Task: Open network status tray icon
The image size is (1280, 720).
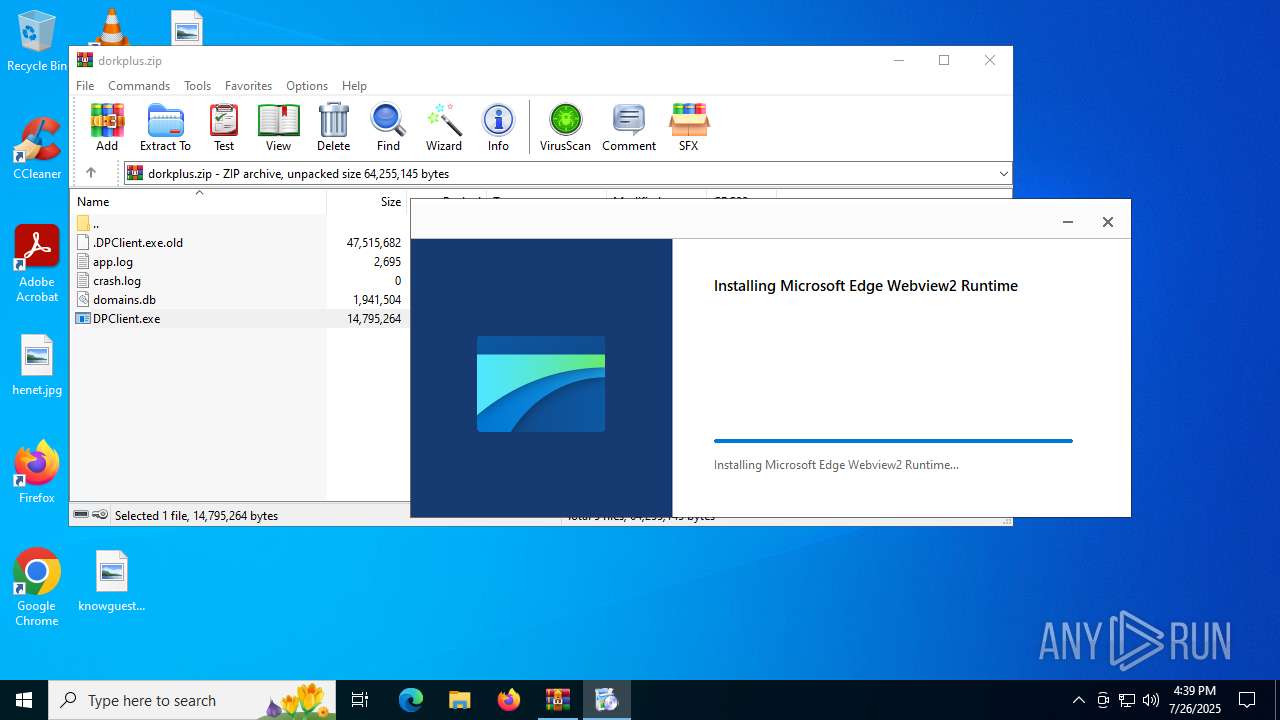Action: tap(1127, 700)
